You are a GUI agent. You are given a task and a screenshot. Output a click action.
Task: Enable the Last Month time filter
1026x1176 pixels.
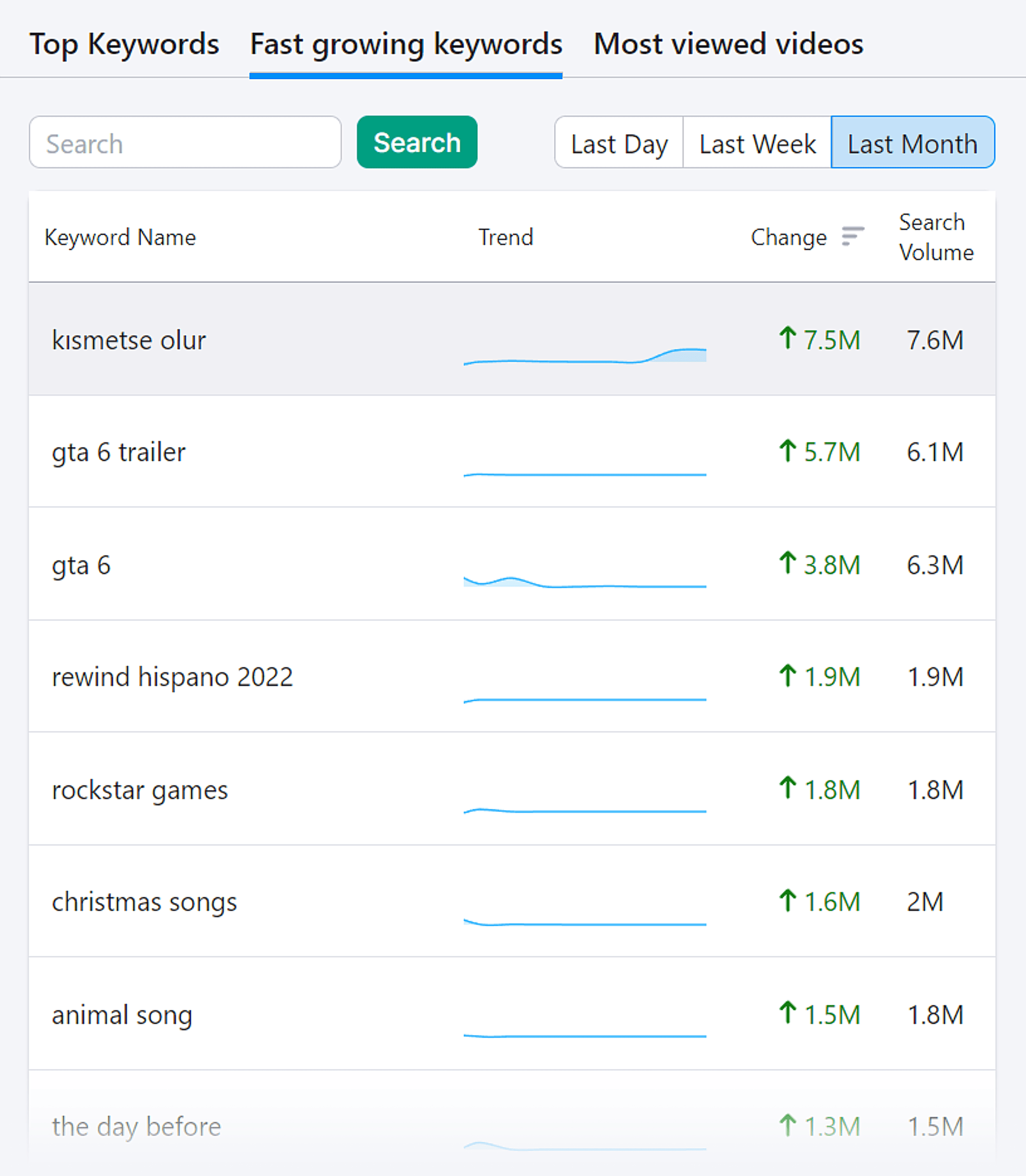pos(912,142)
